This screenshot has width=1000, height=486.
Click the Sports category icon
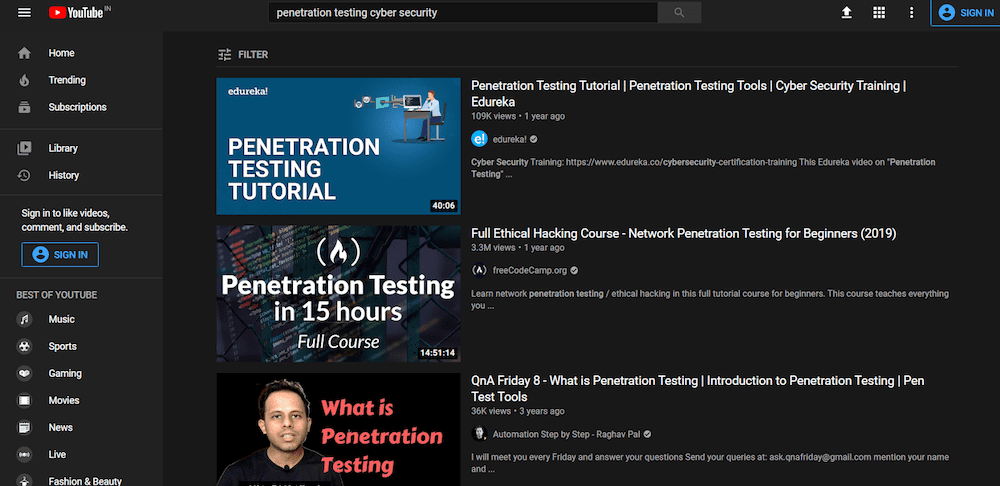point(24,346)
